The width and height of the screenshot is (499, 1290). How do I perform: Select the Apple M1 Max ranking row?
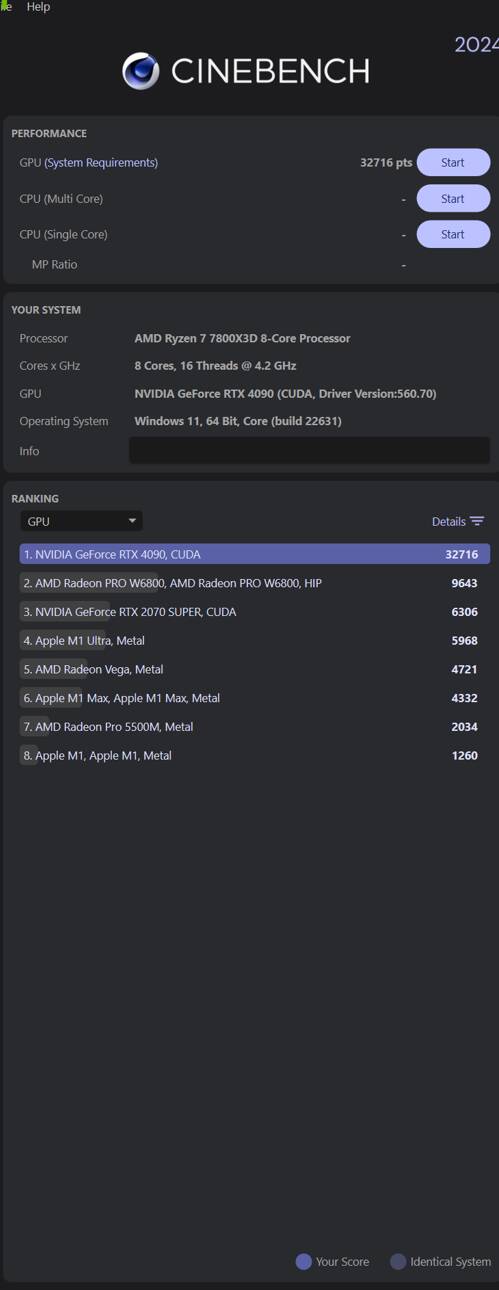(255, 698)
